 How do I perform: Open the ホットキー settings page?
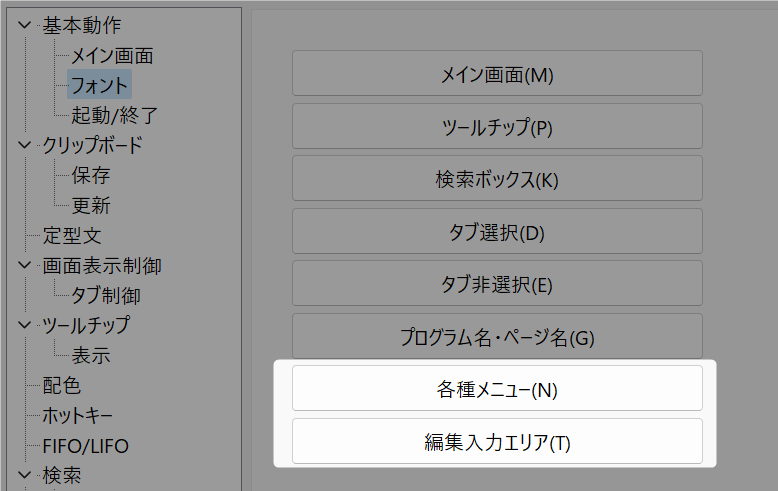click(x=77, y=416)
